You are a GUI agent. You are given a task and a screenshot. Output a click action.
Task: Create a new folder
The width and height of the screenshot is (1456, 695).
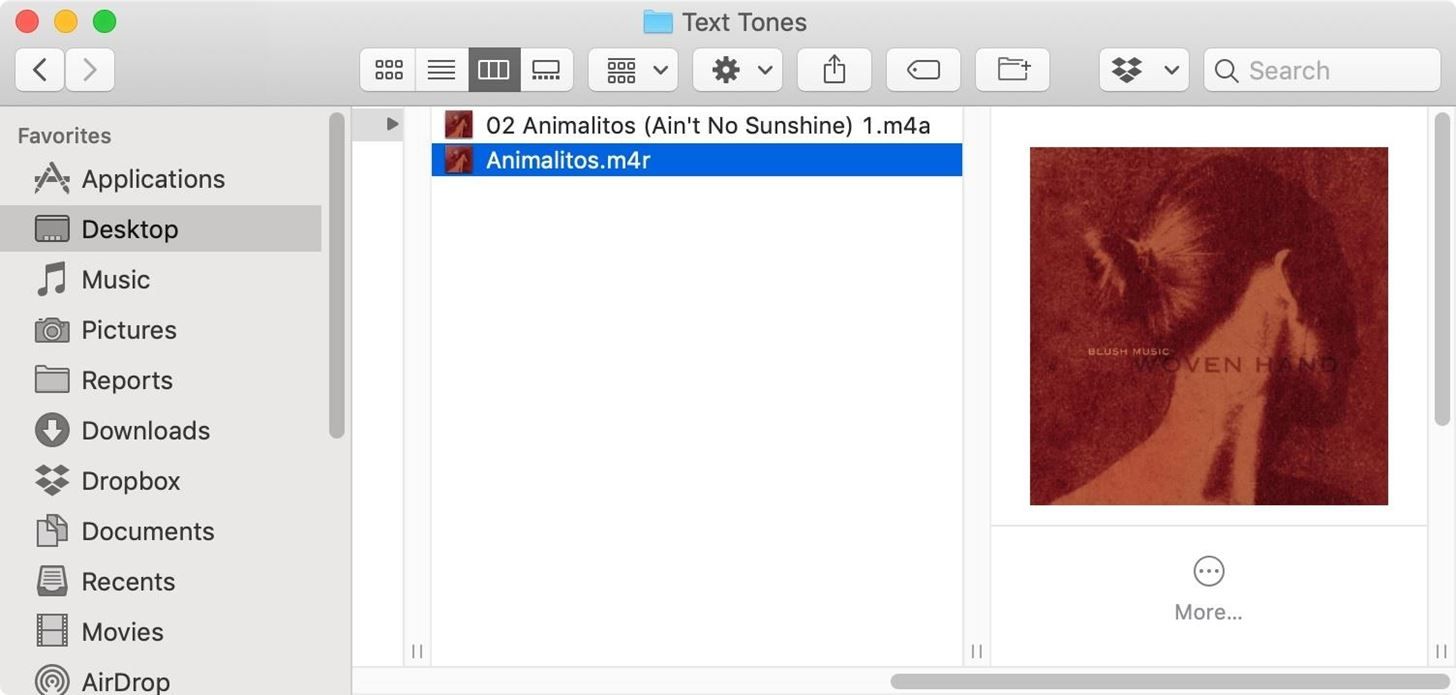click(1012, 69)
